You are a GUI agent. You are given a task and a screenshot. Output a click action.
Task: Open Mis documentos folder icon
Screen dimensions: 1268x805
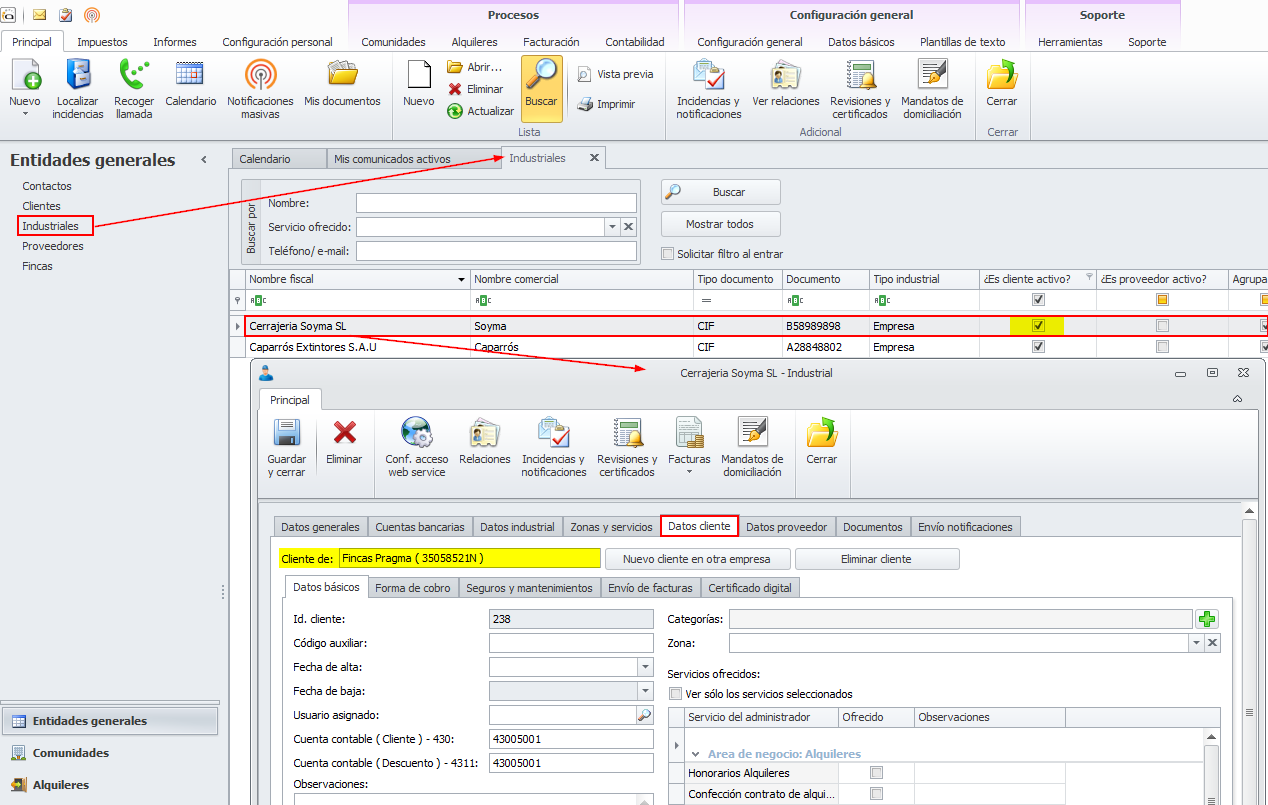(x=343, y=84)
